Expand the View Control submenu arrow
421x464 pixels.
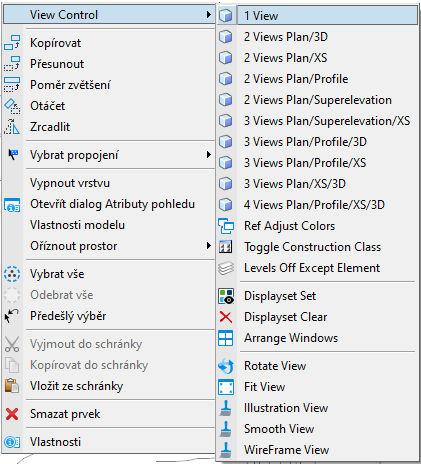[x=208, y=14]
